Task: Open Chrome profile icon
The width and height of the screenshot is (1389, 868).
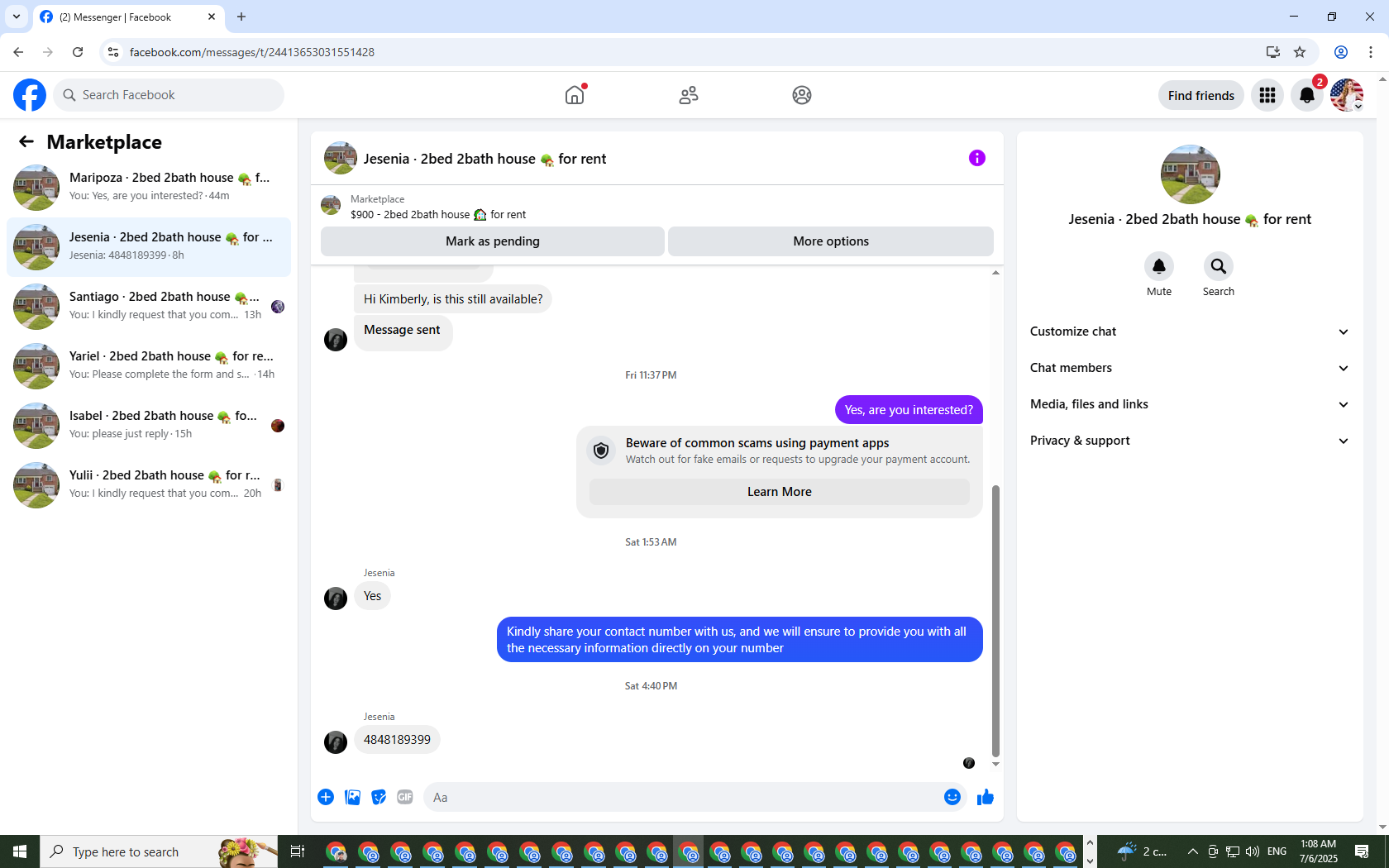Action: coord(1341,52)
